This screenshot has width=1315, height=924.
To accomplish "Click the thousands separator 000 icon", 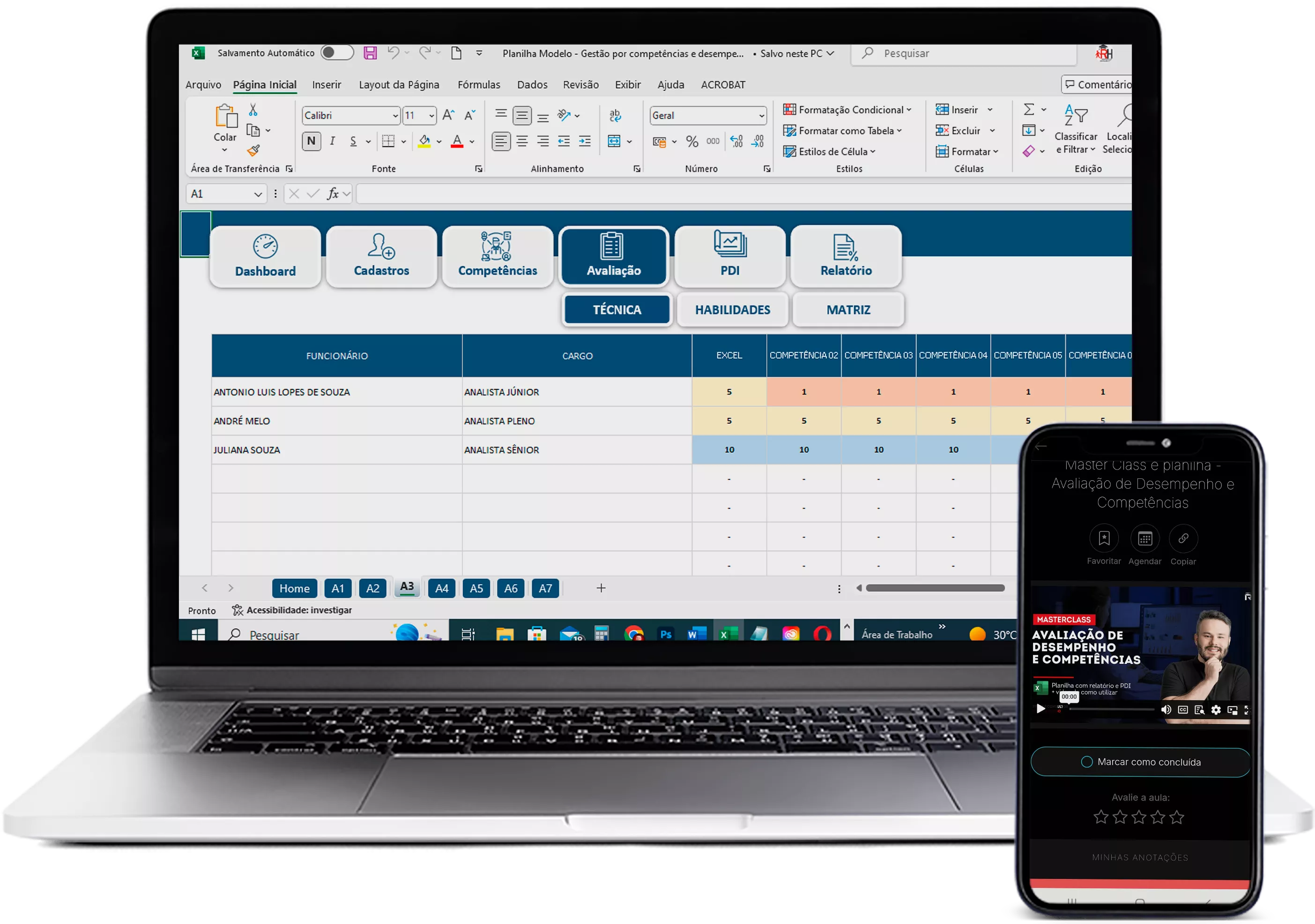I will (713, 141).
